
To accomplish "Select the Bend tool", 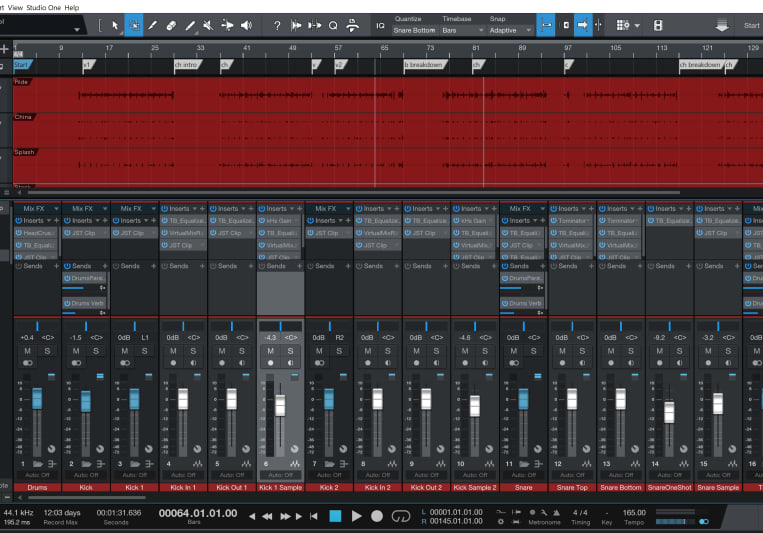I will click(x=227, y=25).
